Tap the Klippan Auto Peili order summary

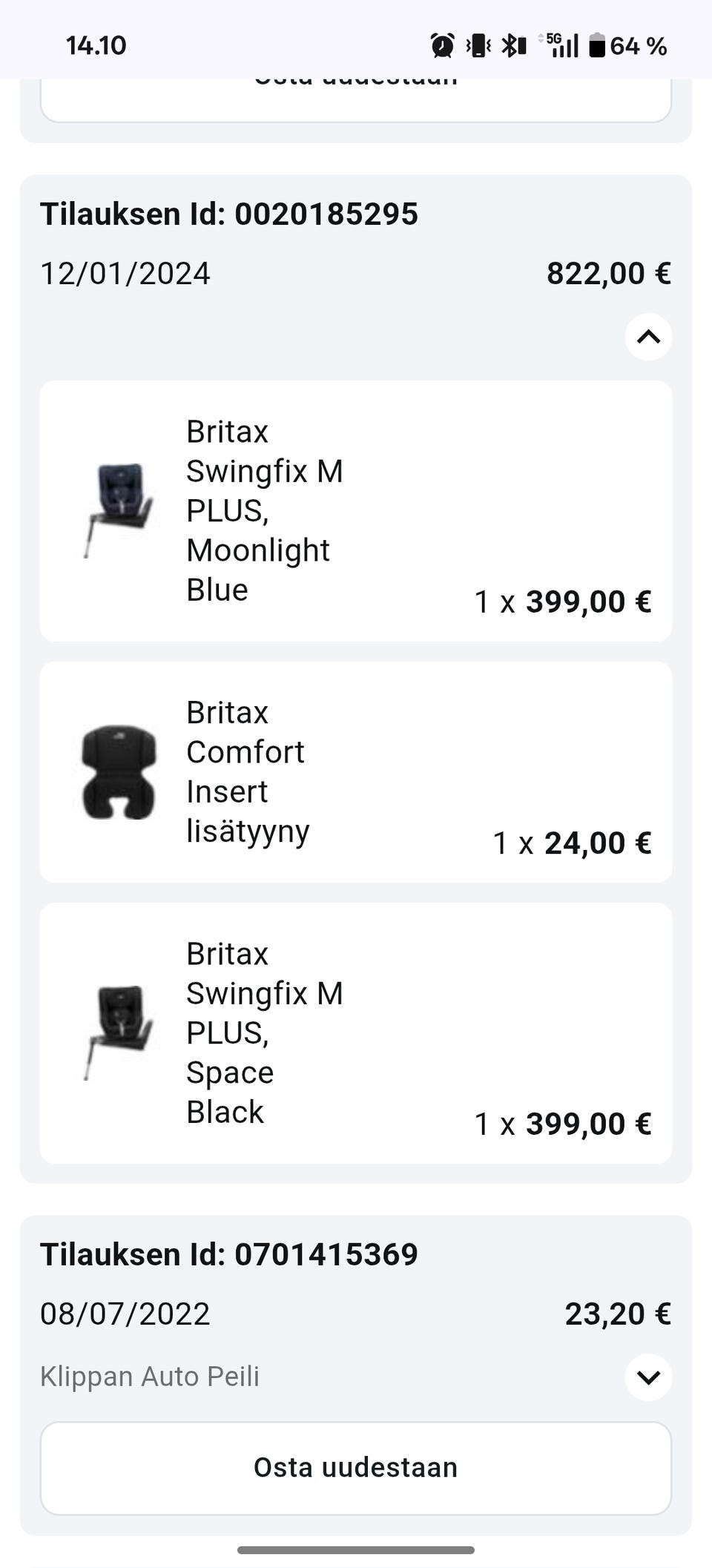pyautogui.click(x=150, y=1377)
